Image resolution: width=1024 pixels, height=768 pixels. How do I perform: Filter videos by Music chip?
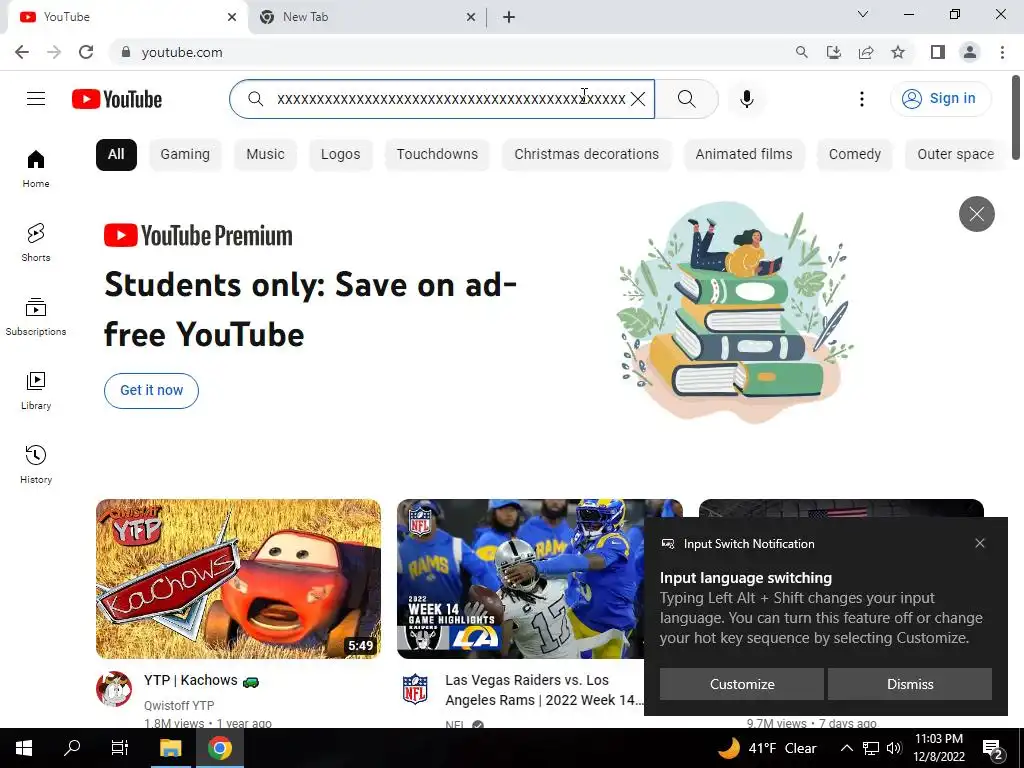point(265,155)
